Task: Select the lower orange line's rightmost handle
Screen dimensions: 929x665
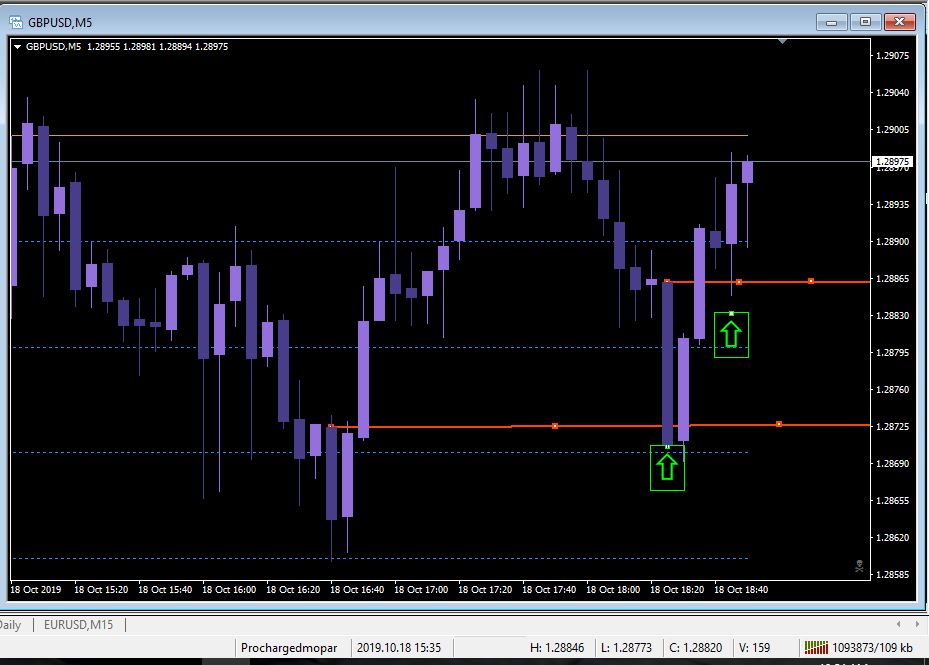Action: pos(779,424)
